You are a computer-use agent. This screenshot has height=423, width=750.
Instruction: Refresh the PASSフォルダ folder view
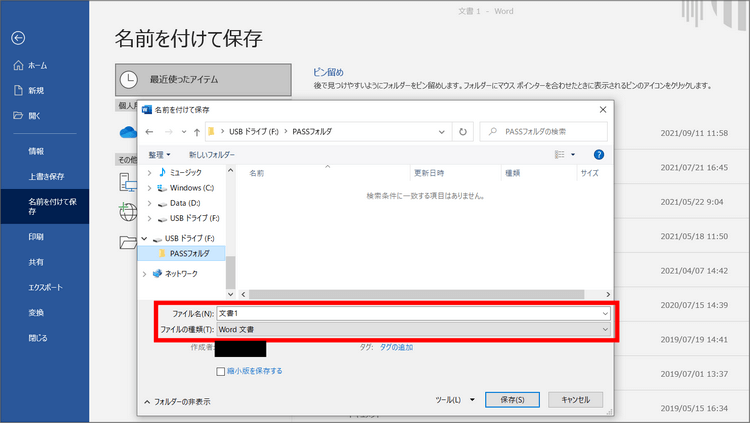tap(462, 131)
